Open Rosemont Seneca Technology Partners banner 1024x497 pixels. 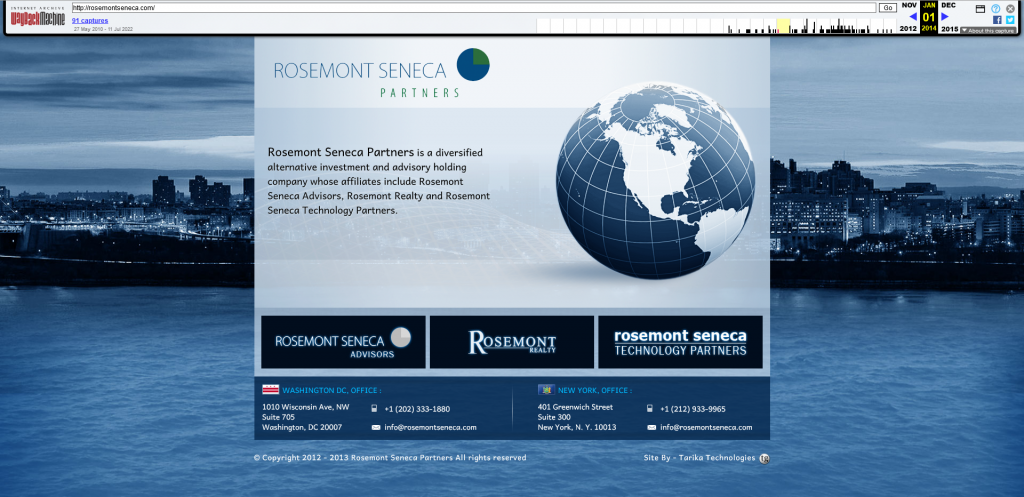(680, 342)
